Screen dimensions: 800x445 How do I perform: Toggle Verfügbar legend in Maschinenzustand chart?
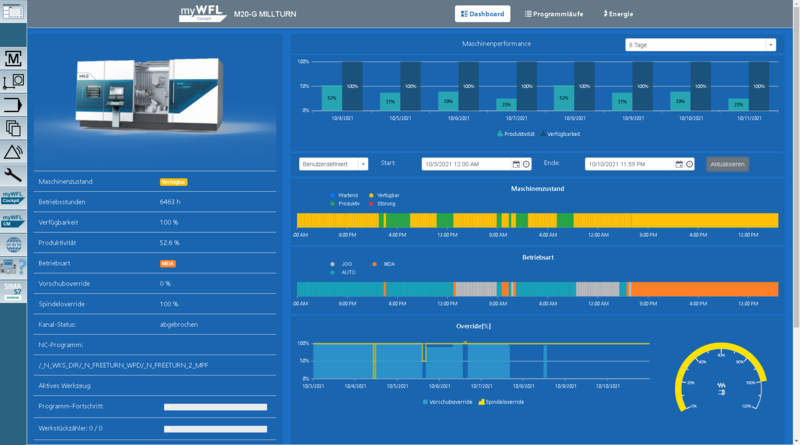[384, 195]
